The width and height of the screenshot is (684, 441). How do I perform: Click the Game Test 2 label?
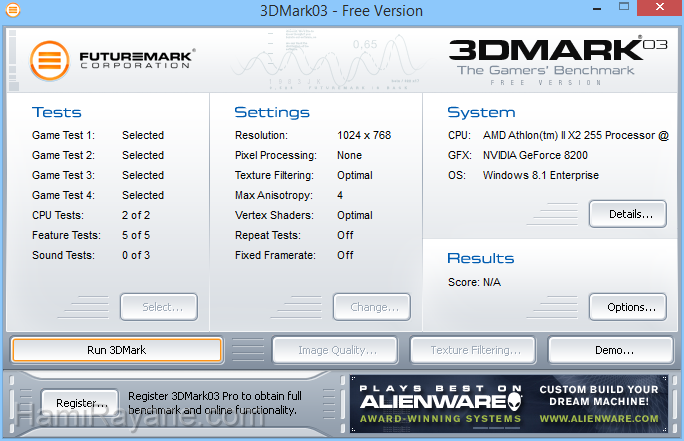pyautogui.click(x=63, y=155)
